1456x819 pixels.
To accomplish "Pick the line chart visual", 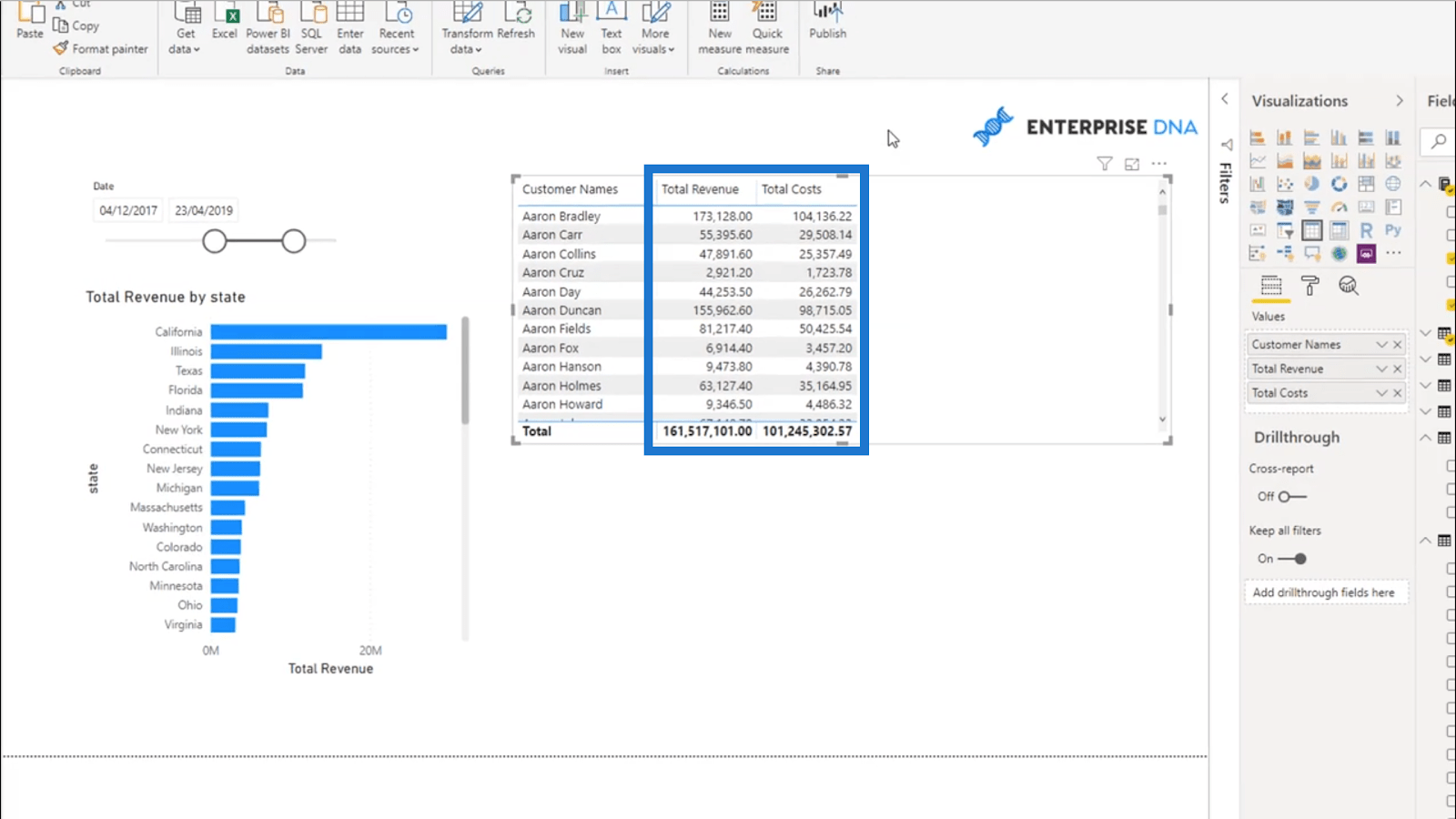I will coord(1258,161).
